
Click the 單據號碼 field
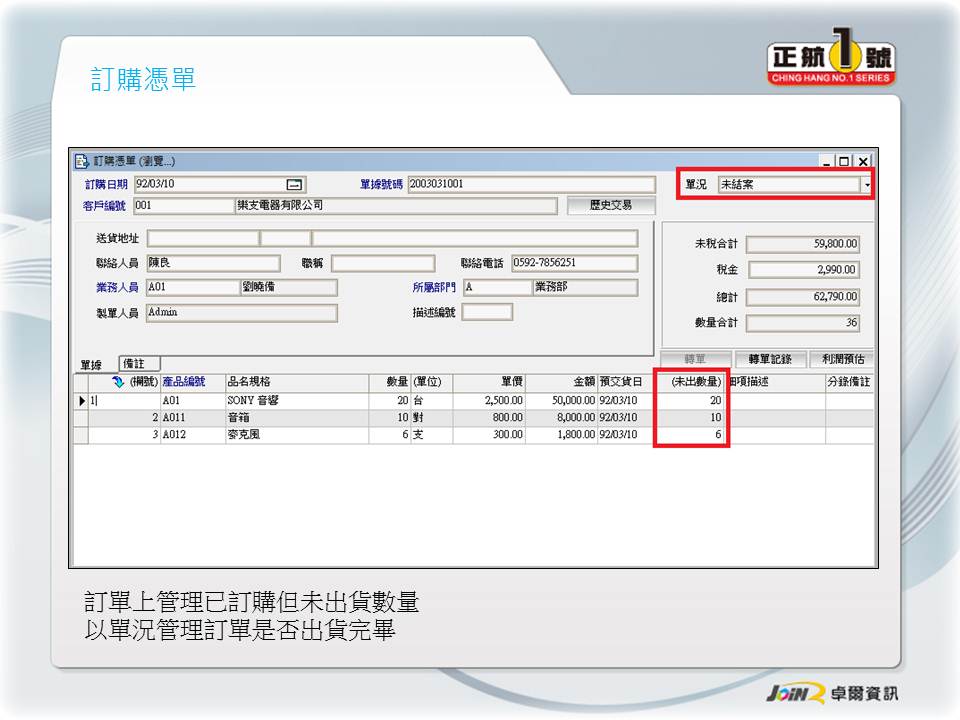[530, 185]
